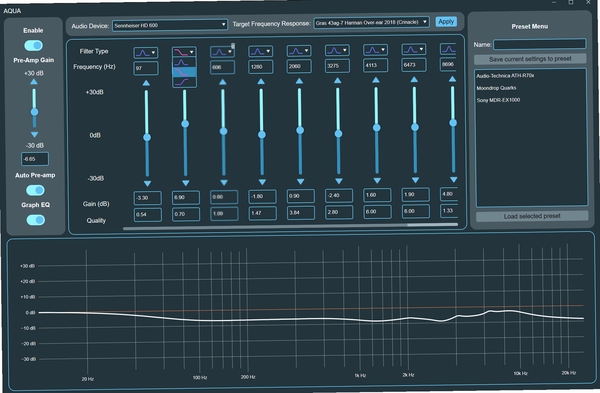Click the Pre-Amp Gain increase arrow

[34, 82]
